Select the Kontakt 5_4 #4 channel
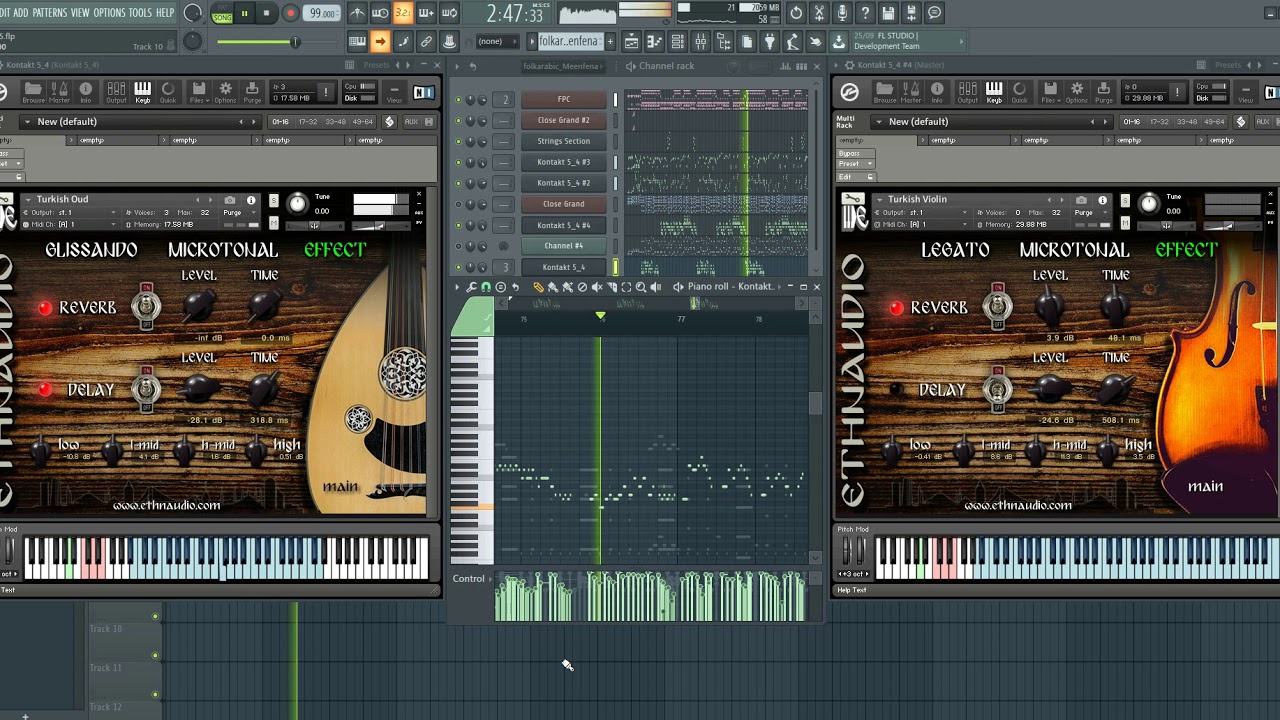 click(x=564, y=225)
